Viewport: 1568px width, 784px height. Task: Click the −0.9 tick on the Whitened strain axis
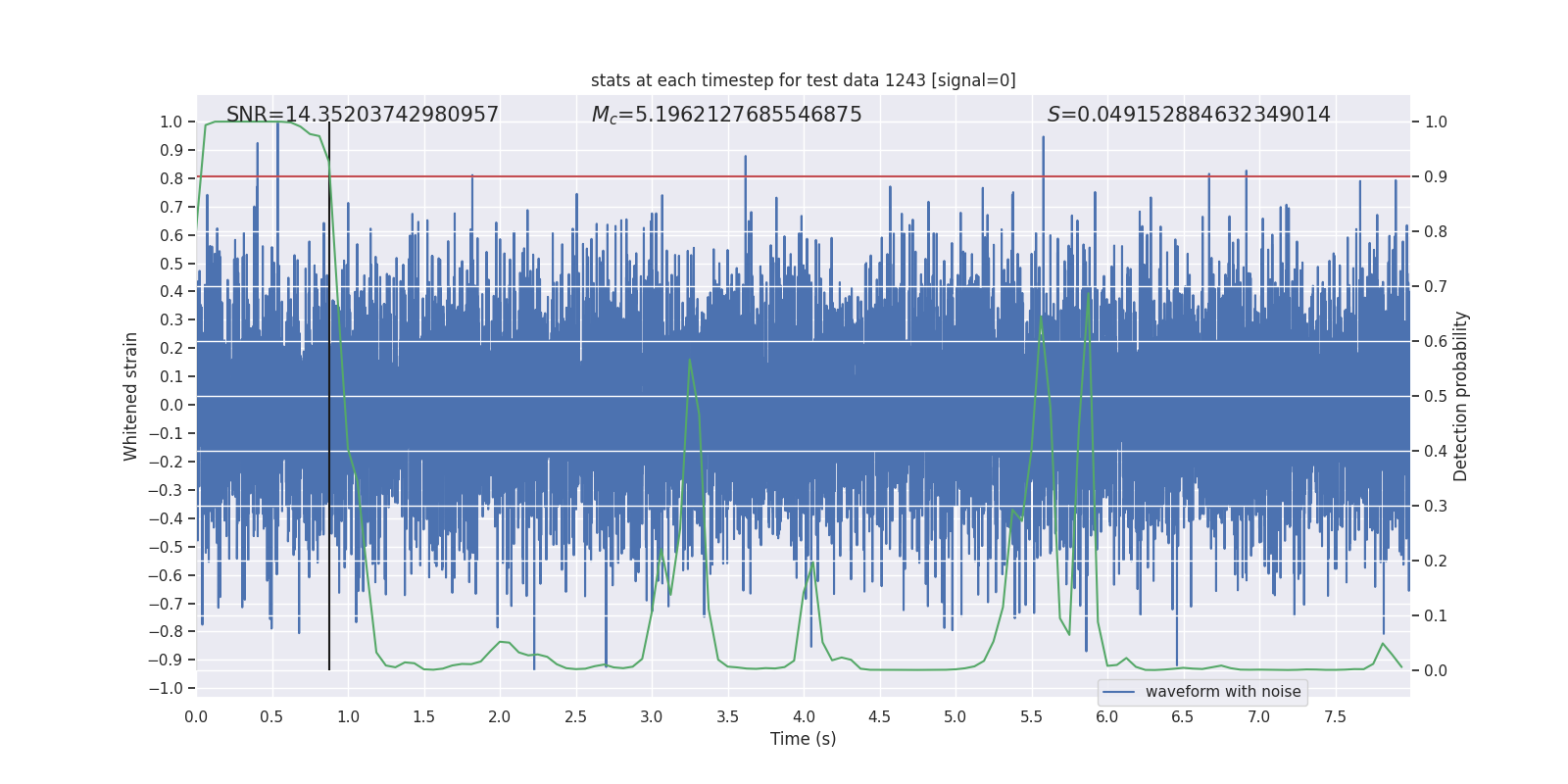(x=166, y=660)
